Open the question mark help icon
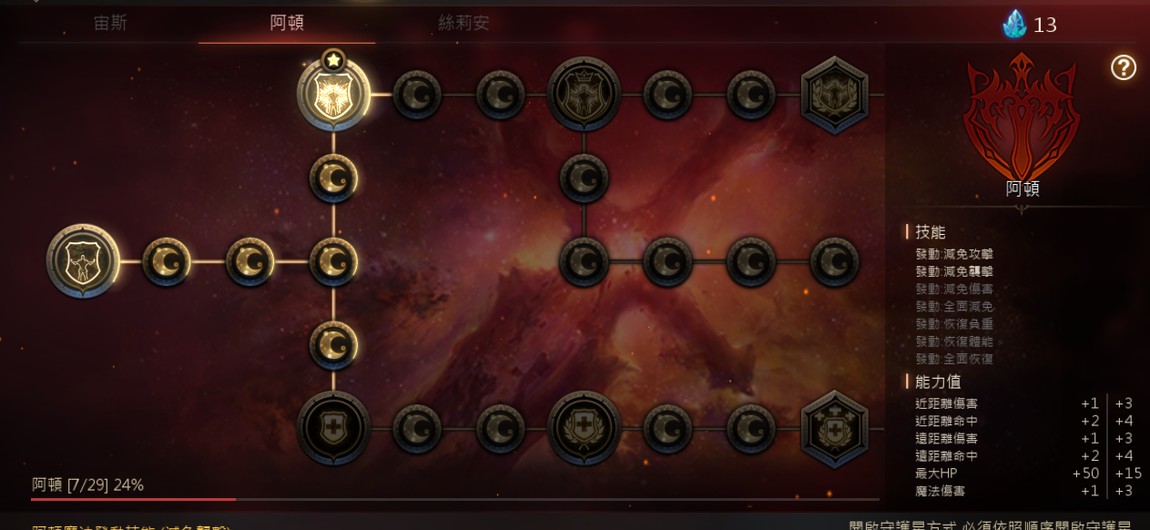Viewport: 1150px width, 530px height. 1123,67
